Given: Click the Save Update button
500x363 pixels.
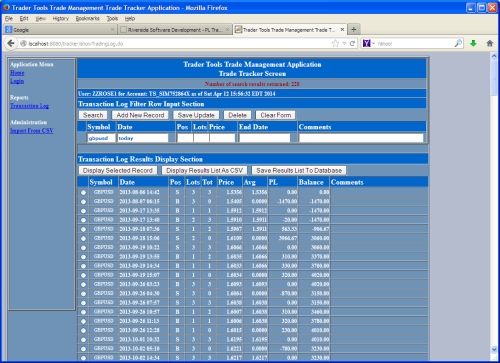Looking at the screenshot, I should (196, 115).
